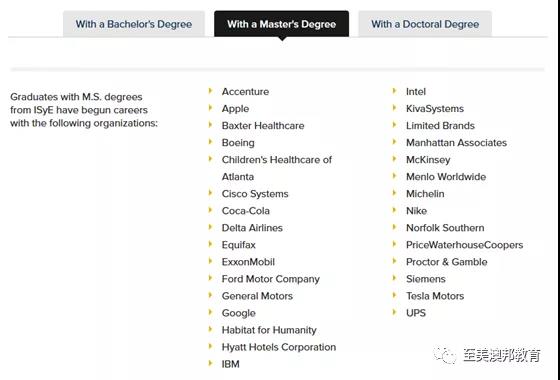Click the Ford Motor Company entry
Screen dimensions: 560x380
(270, 279)
